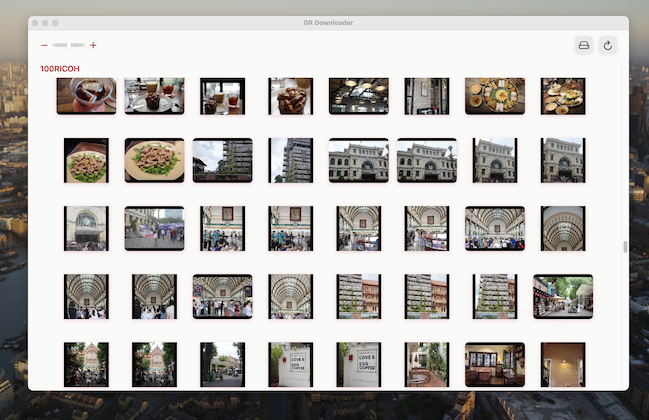649x420 pixels.
Task: Select the round tray of dishes photo
Action: coord(494,96)
